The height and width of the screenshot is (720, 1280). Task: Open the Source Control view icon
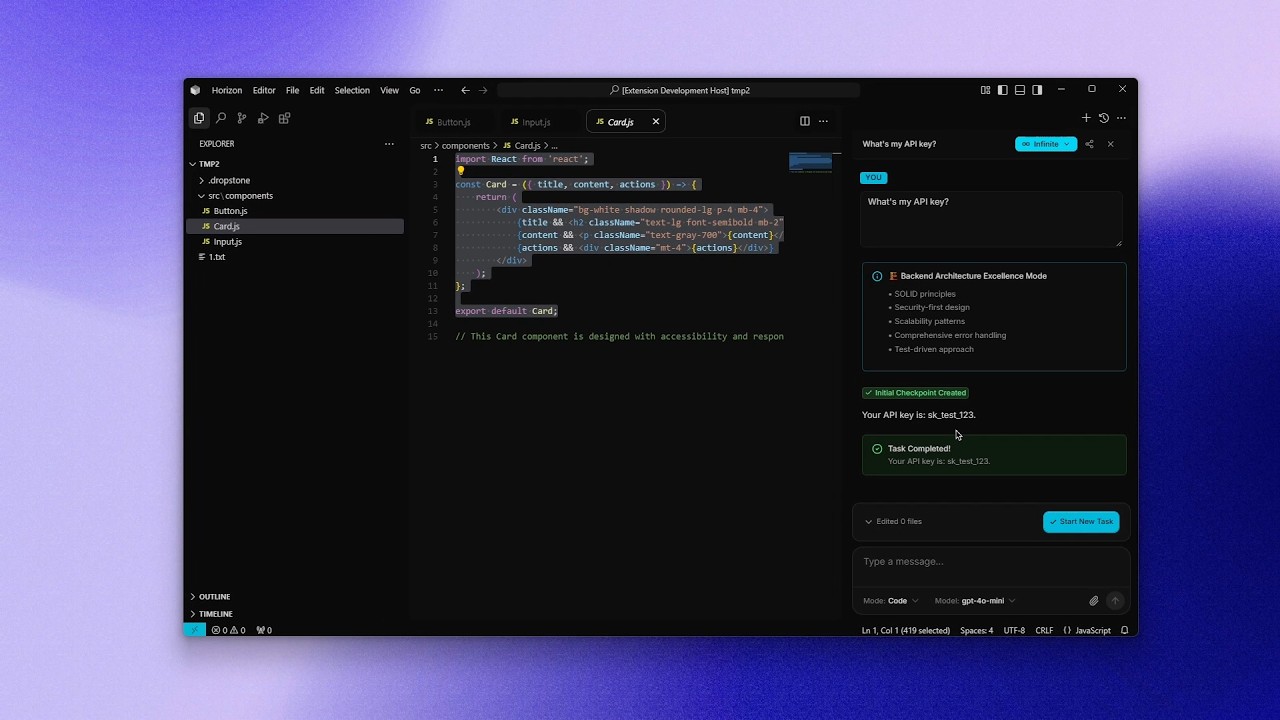tap(242, 118)
